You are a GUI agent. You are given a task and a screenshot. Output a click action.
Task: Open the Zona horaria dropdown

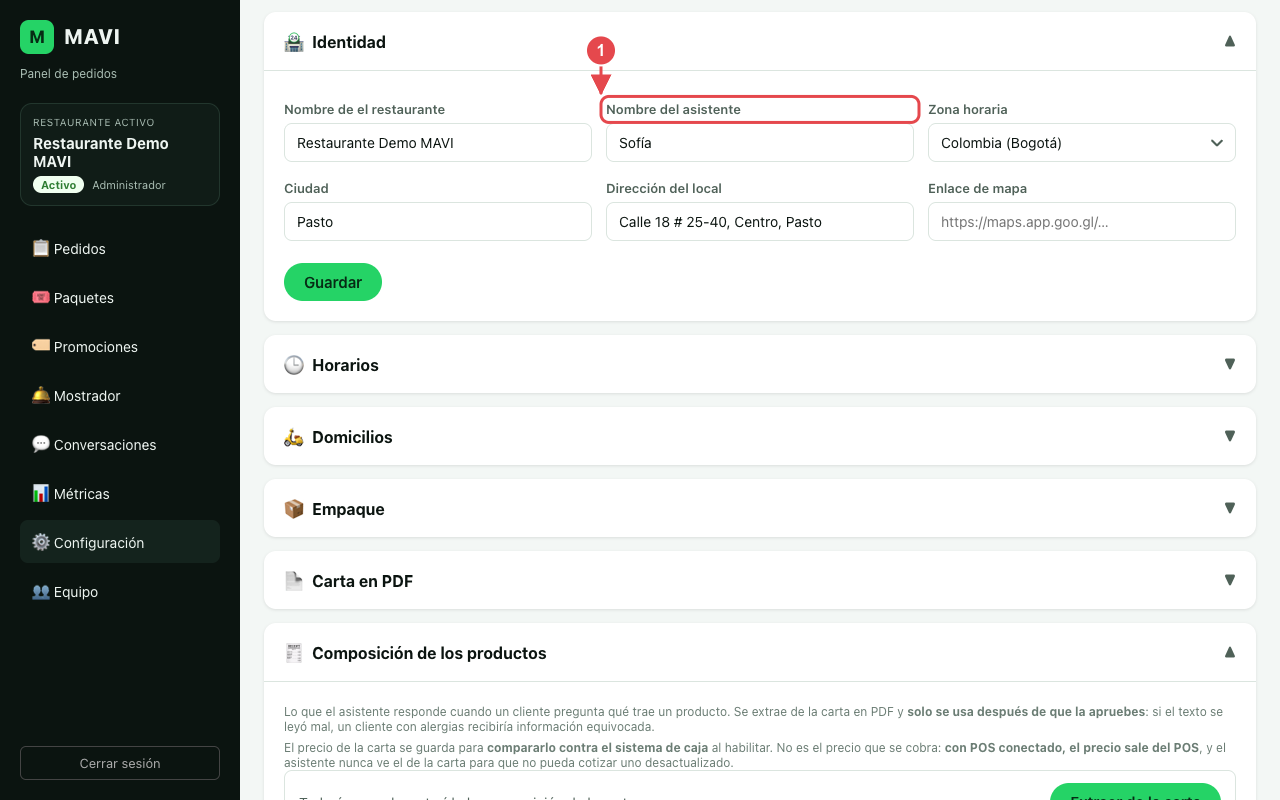point(1082,143)
